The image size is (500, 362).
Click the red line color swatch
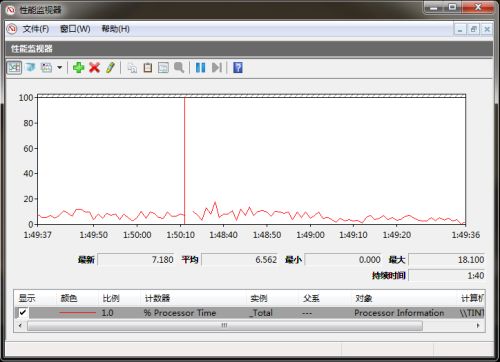tap(77, 313)
